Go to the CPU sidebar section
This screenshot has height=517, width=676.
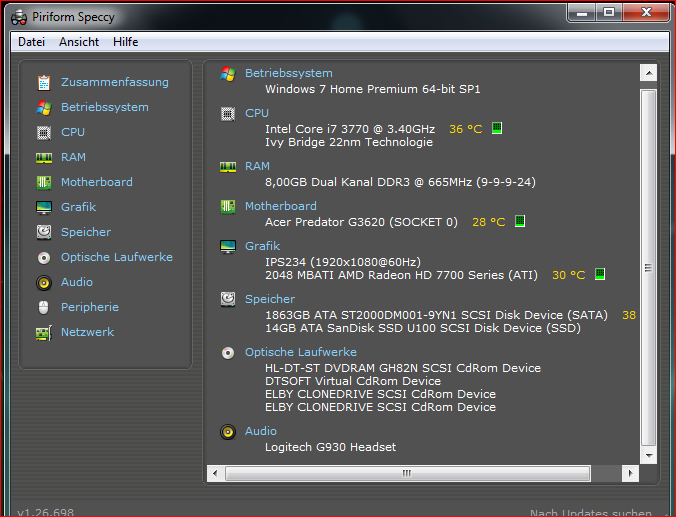(73, 132)
